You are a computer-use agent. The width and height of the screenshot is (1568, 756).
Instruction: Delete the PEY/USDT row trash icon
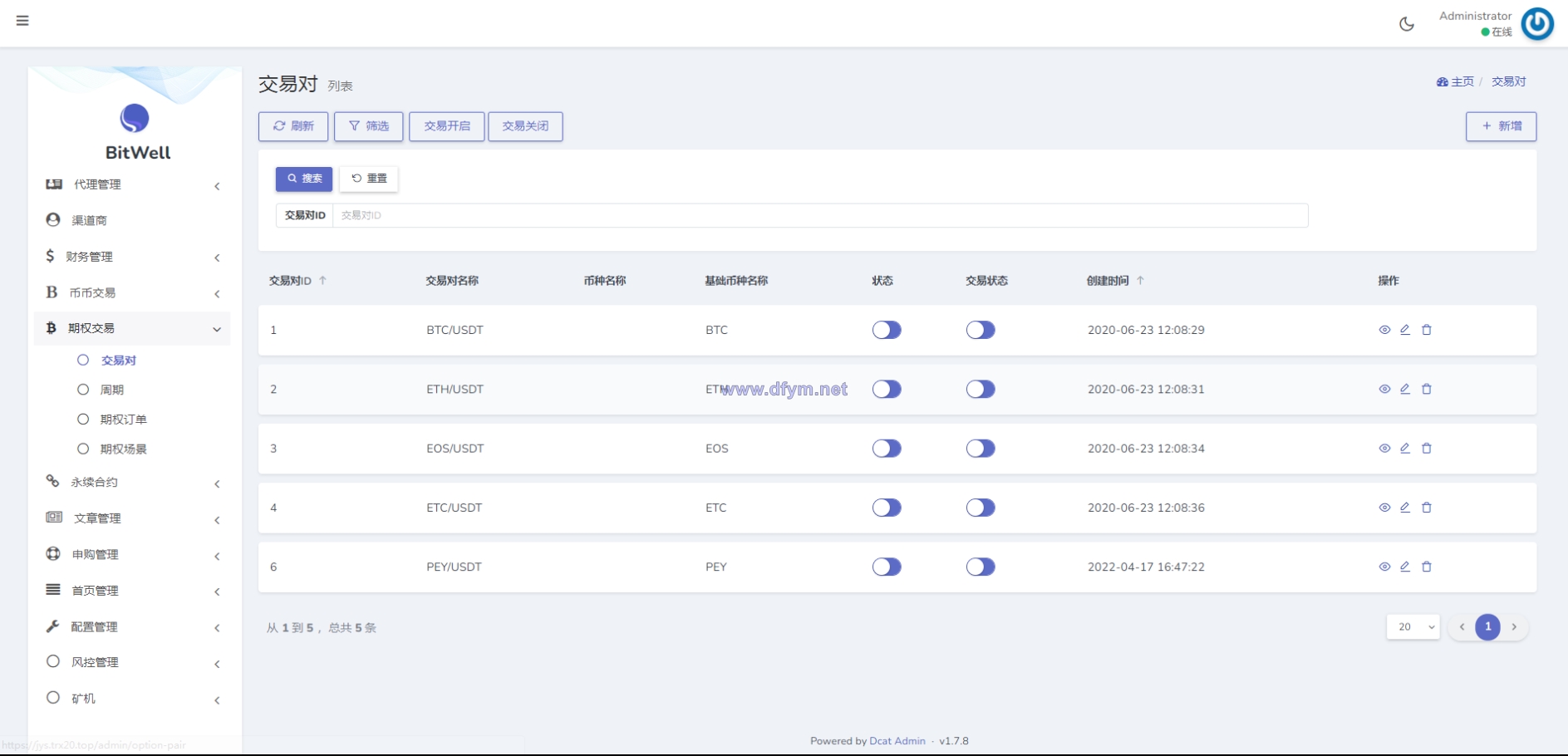point(1427,567)
